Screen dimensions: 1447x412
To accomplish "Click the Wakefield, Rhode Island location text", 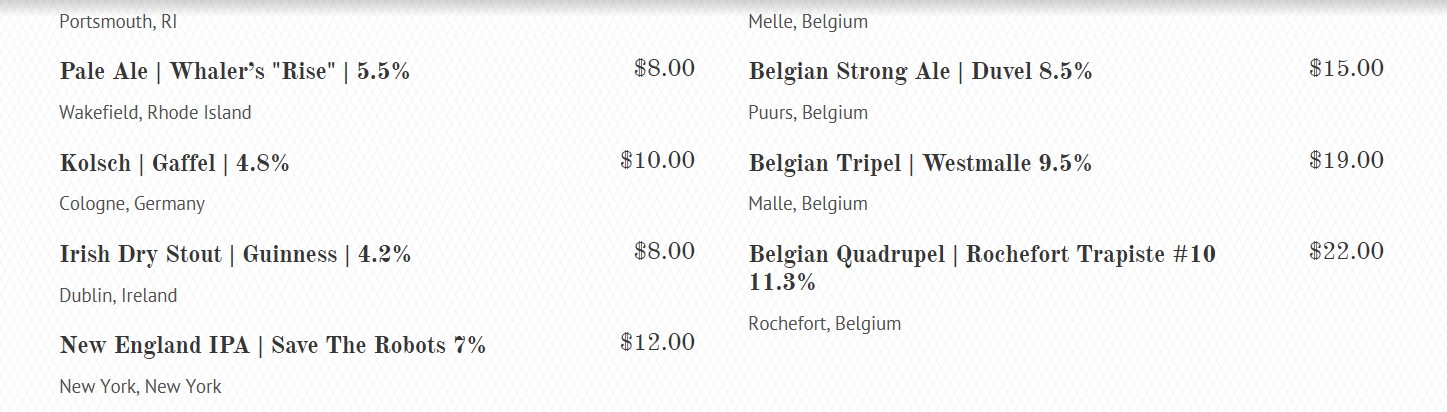I will click(155, 112).
